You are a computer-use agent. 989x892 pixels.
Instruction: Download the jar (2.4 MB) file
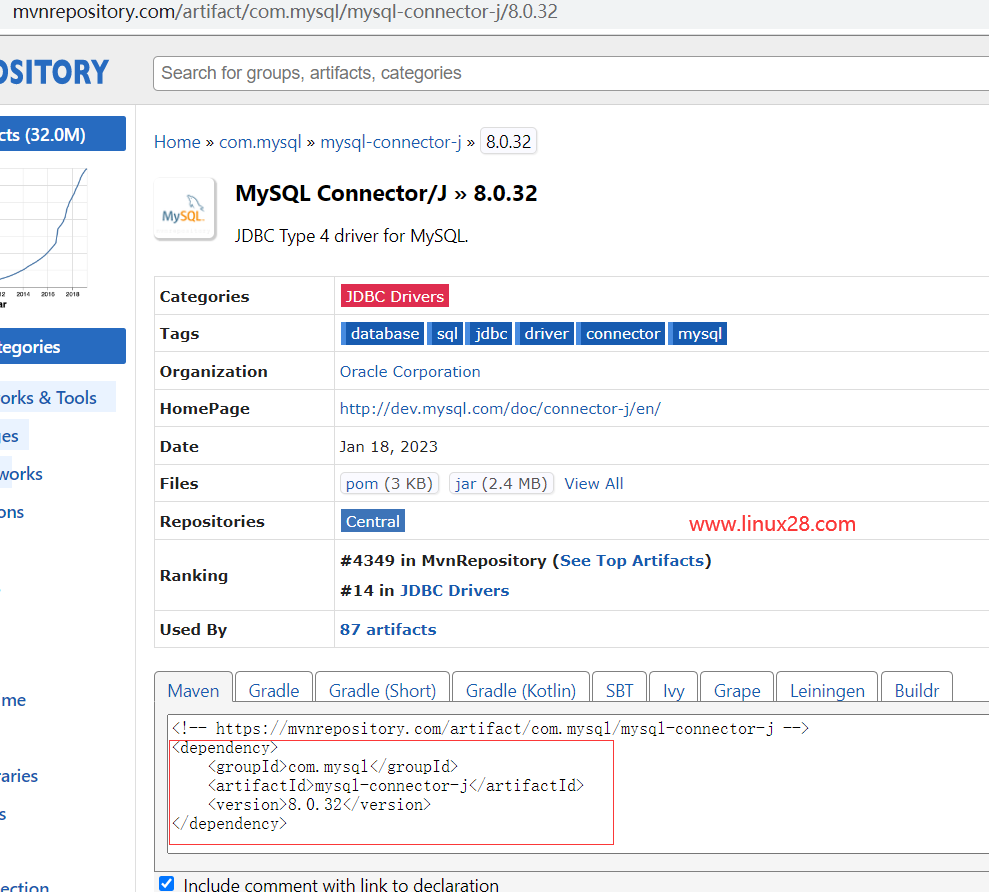click(x=501, y=484)
